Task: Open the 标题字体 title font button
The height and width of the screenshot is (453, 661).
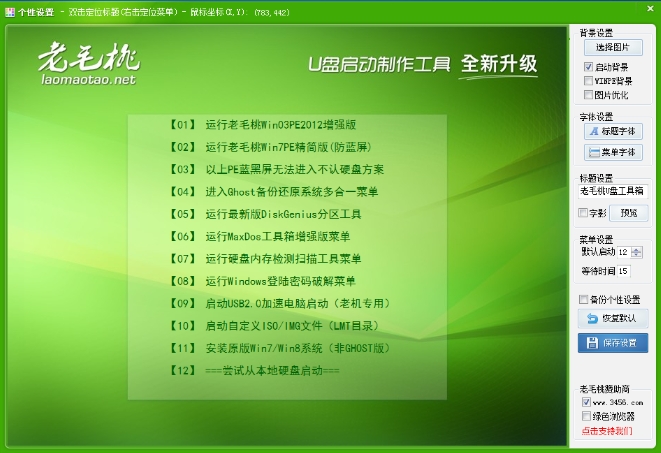Action: click(613, 131)
